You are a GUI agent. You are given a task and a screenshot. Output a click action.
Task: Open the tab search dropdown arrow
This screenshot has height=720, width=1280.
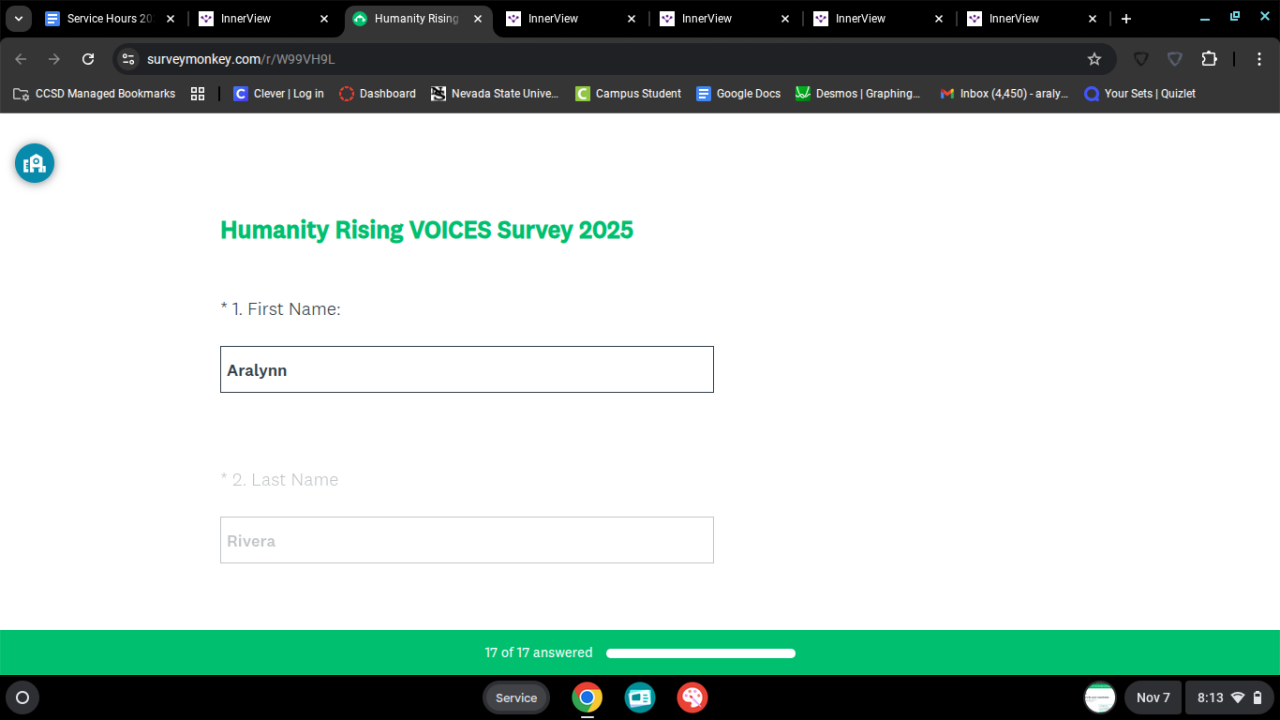pos(18,19)
